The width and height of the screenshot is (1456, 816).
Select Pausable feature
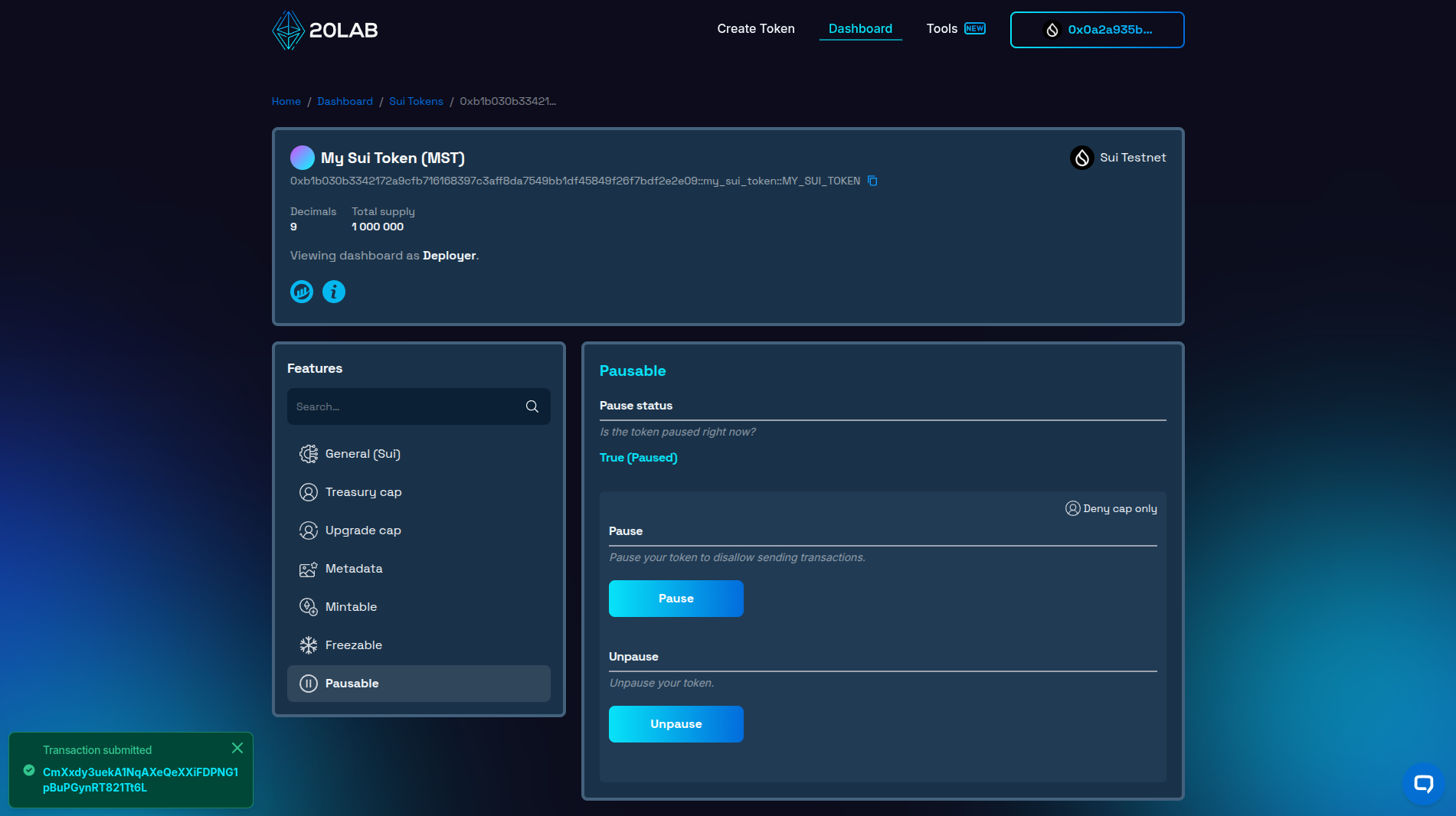(419, 684)
